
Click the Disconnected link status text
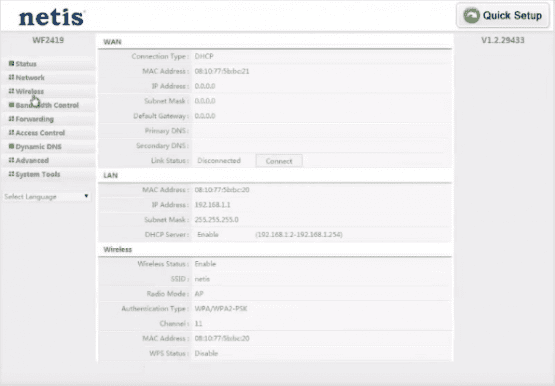(219, 161)
